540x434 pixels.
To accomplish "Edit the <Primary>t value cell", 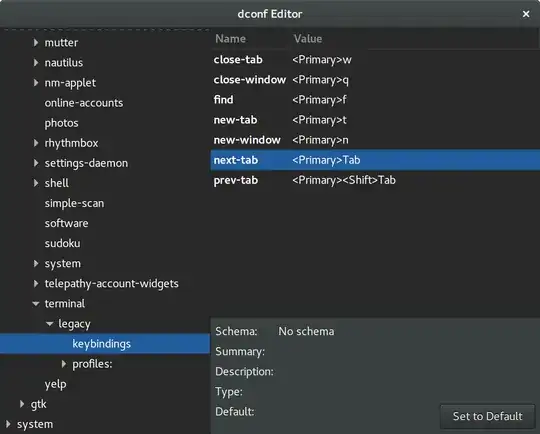I will click(319, 120).
